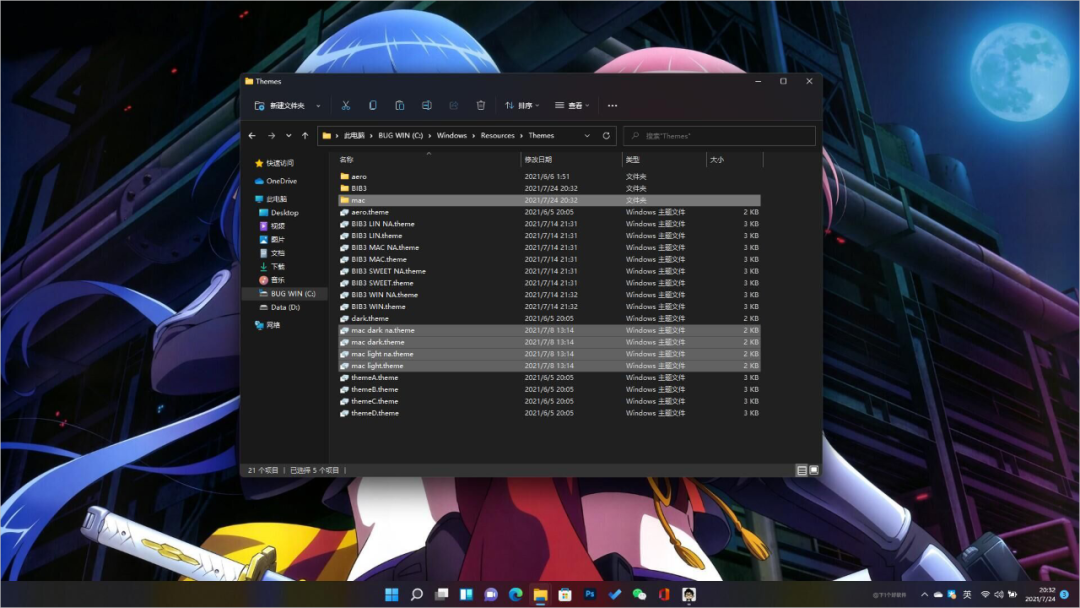Click the Delete trash can icon
This screenshot has height=608, width=1080.
click(480, 105)
